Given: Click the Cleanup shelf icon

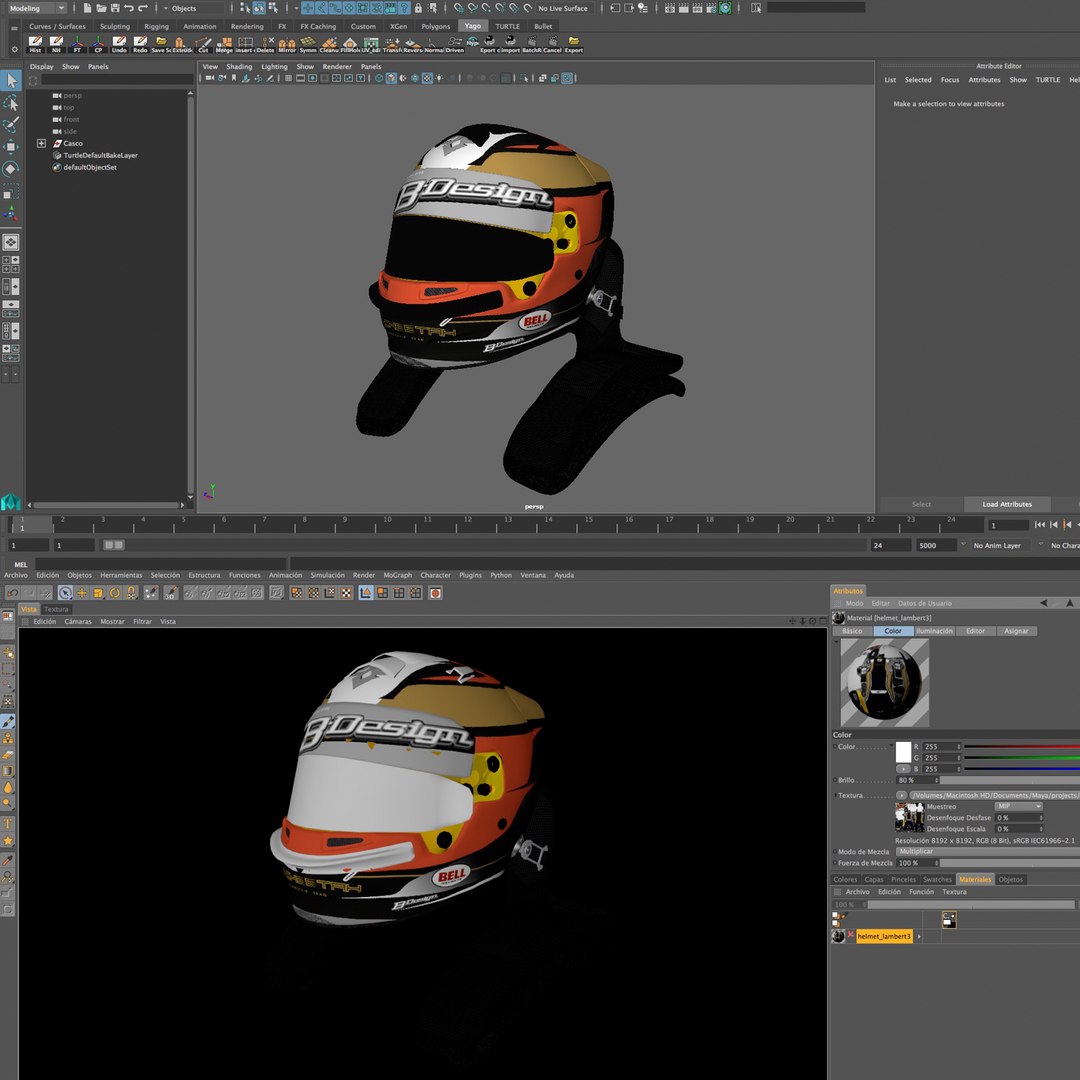Looking at the screenshot, I should [329, 45].
